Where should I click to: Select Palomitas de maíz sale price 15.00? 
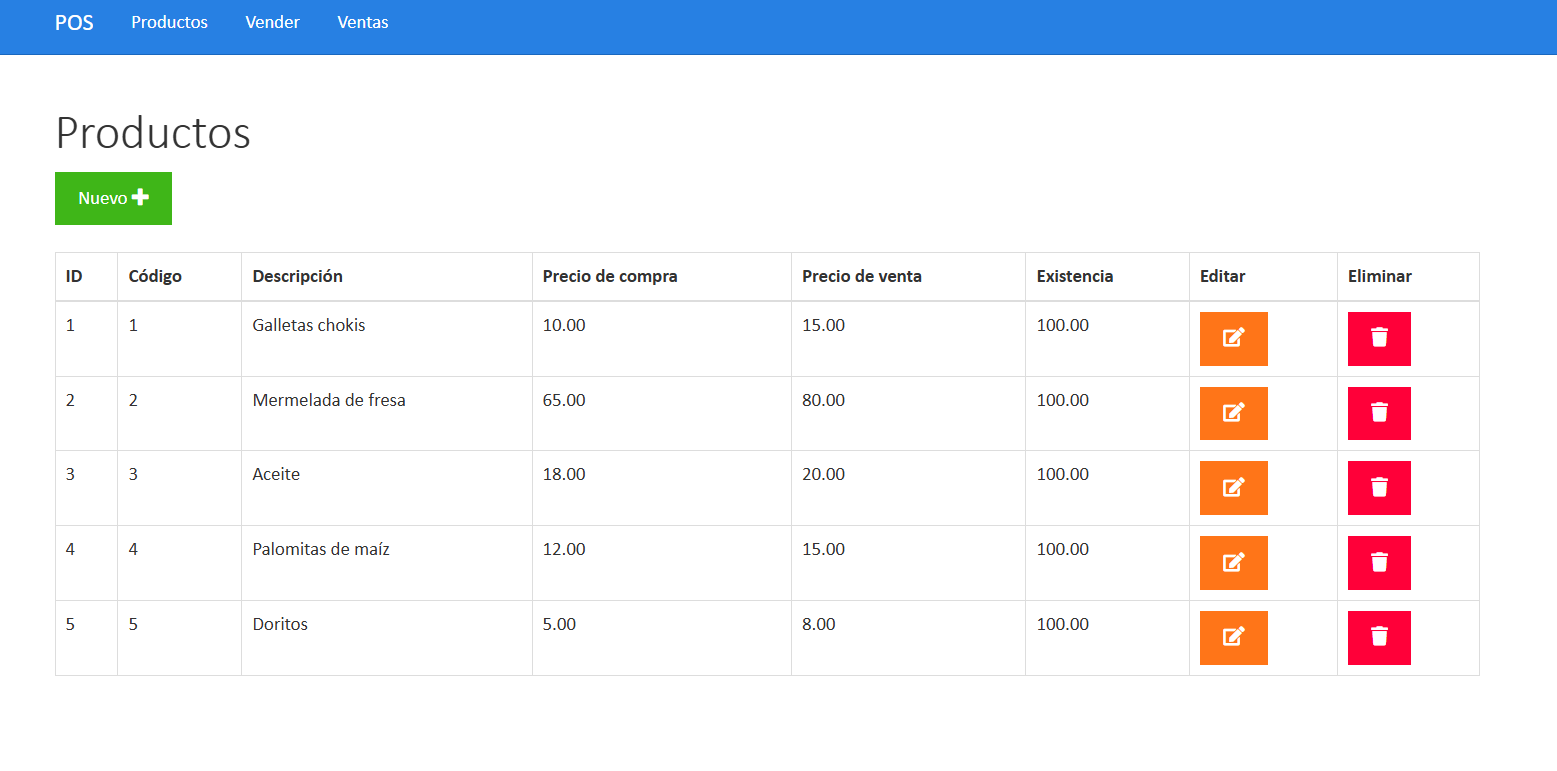coord(908,563)
